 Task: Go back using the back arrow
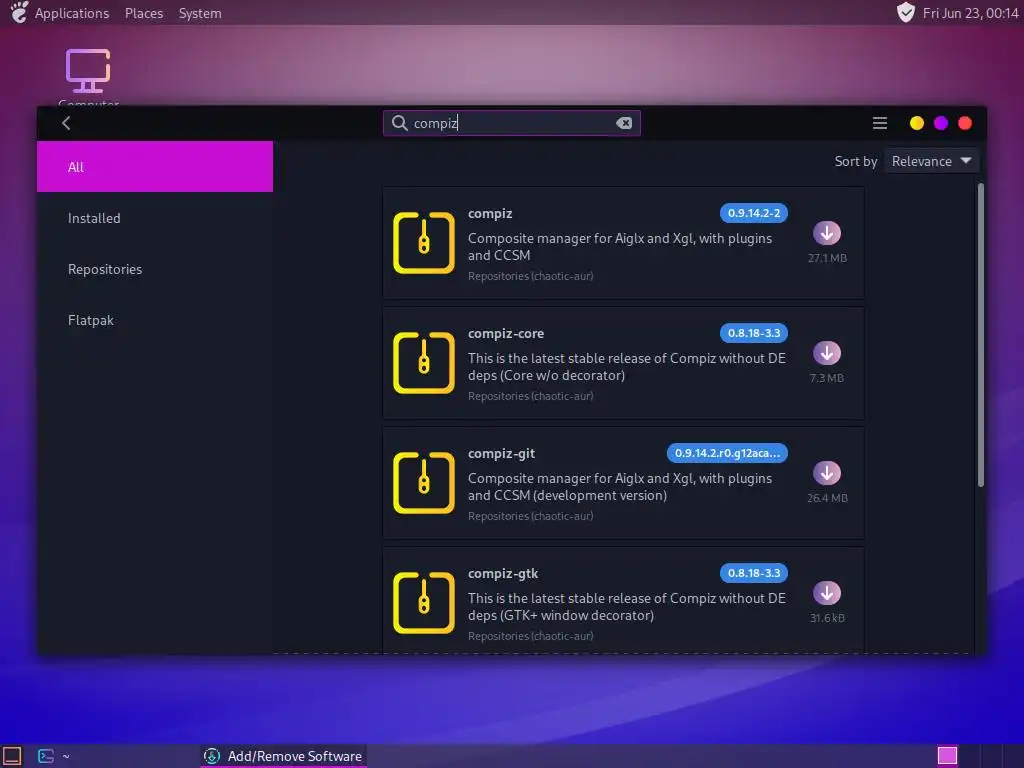tap(66, 123)
